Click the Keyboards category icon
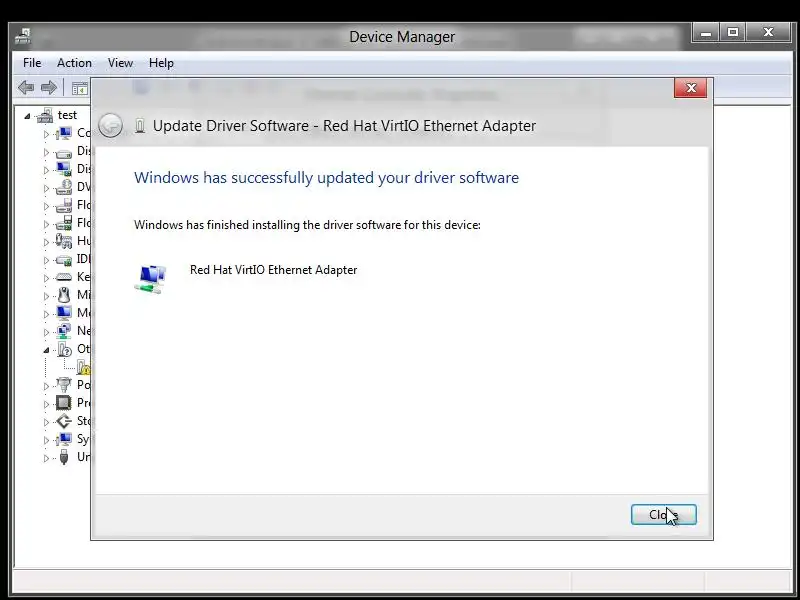The image size is (800, 600). point(64,277)
